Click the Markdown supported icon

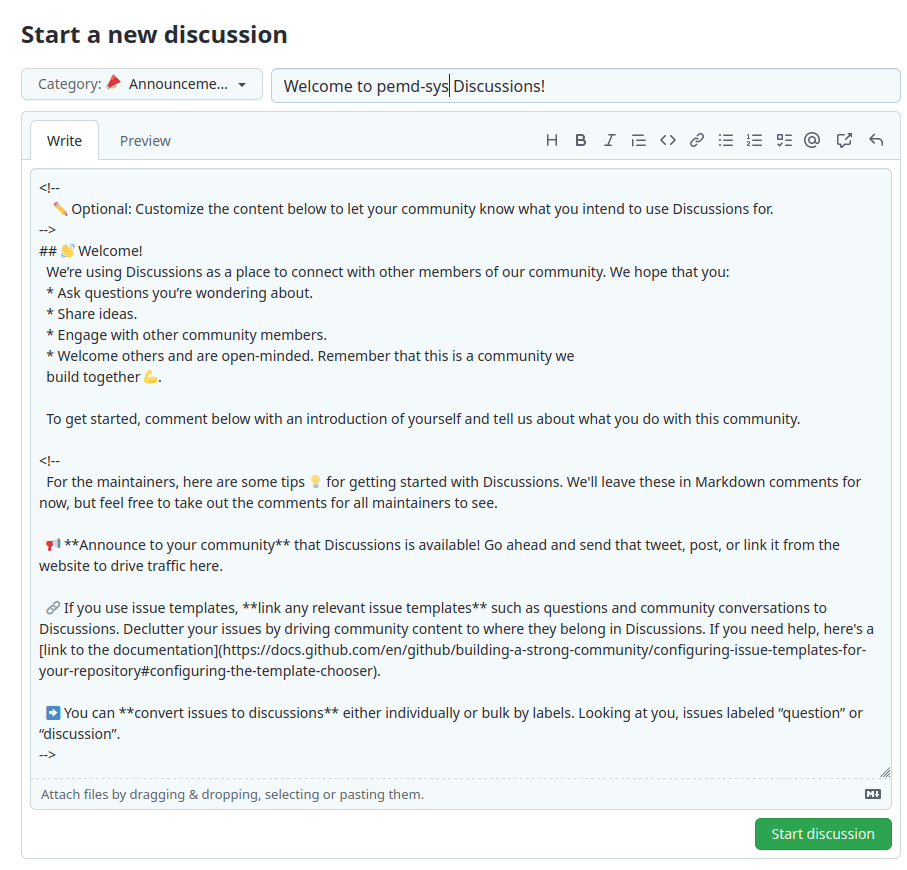coord(872,795)
